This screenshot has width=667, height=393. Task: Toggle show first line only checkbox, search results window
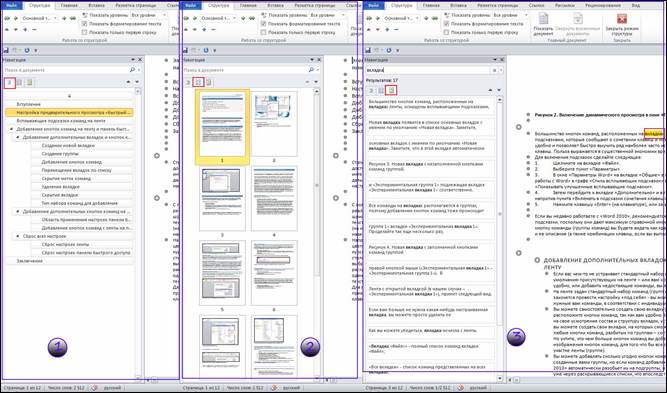pyautogui.click(x=446, y=32)
